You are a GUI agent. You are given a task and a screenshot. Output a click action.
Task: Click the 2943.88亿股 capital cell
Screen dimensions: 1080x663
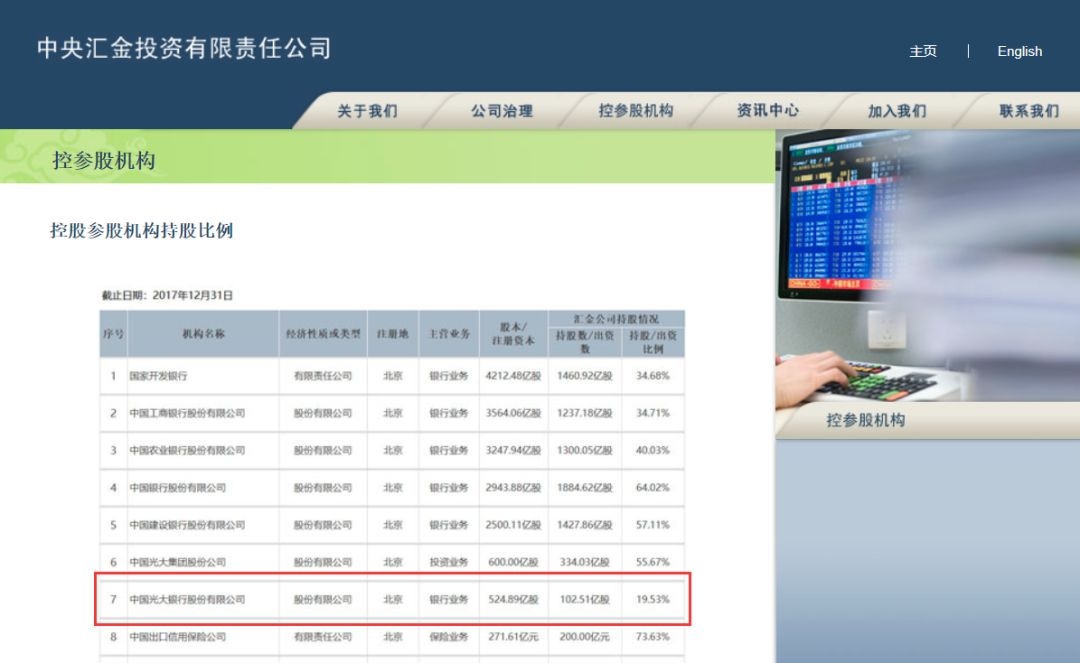pos(513,487)
